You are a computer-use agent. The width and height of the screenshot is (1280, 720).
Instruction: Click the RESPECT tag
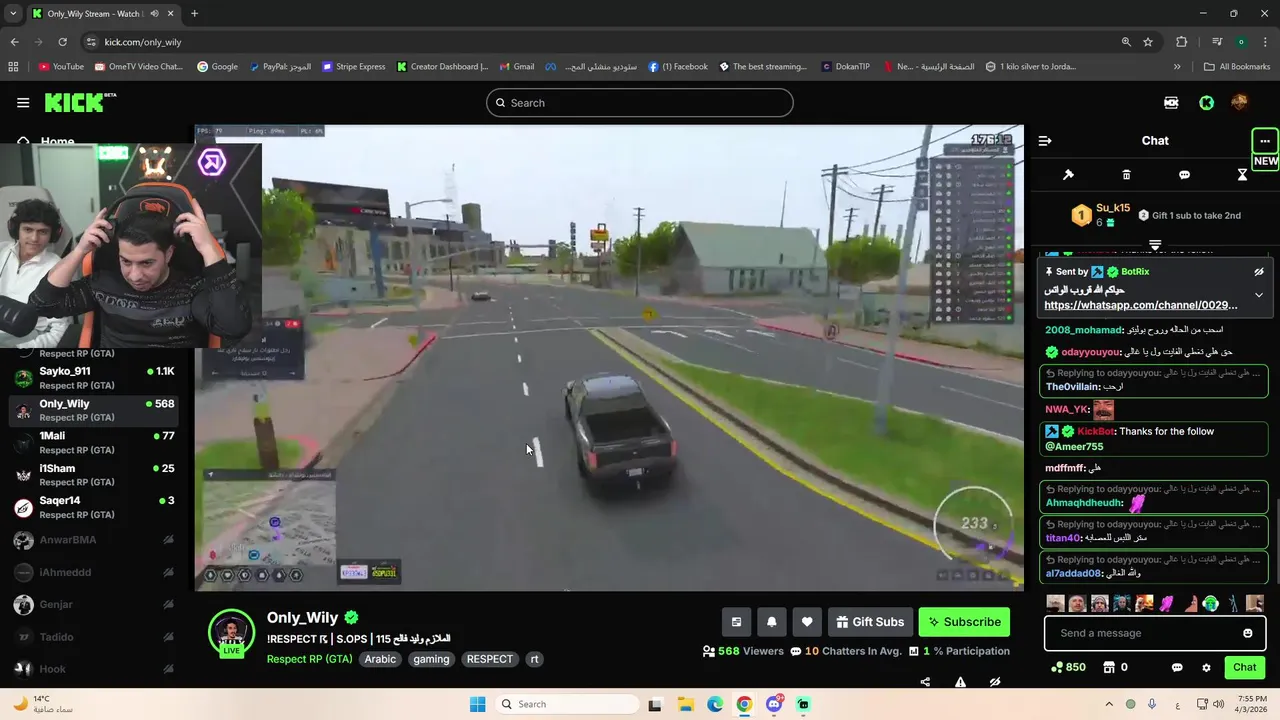point(490,659)
